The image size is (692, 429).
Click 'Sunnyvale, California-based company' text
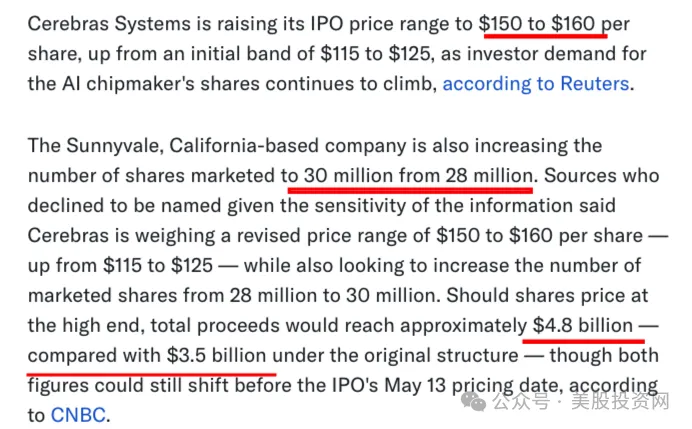coord(236,146)
